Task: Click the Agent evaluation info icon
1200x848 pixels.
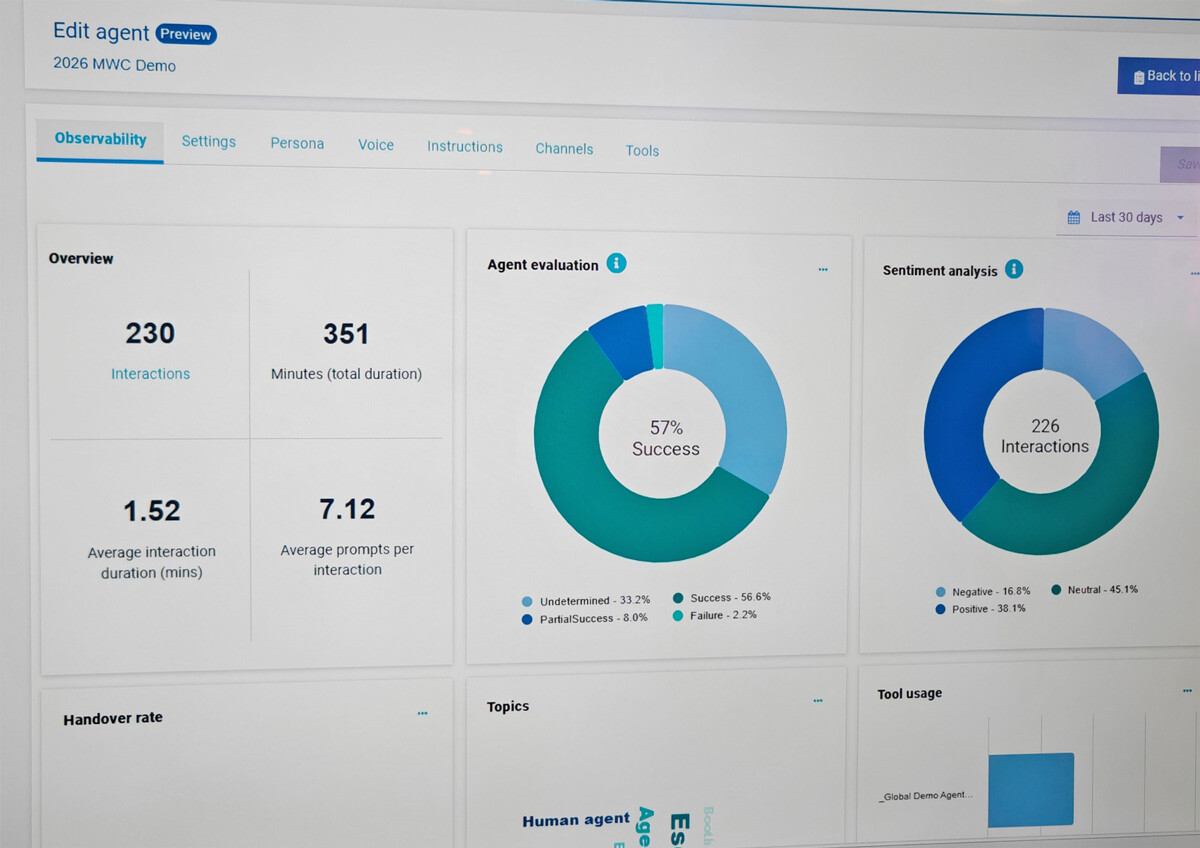Action: pos(617,264)
